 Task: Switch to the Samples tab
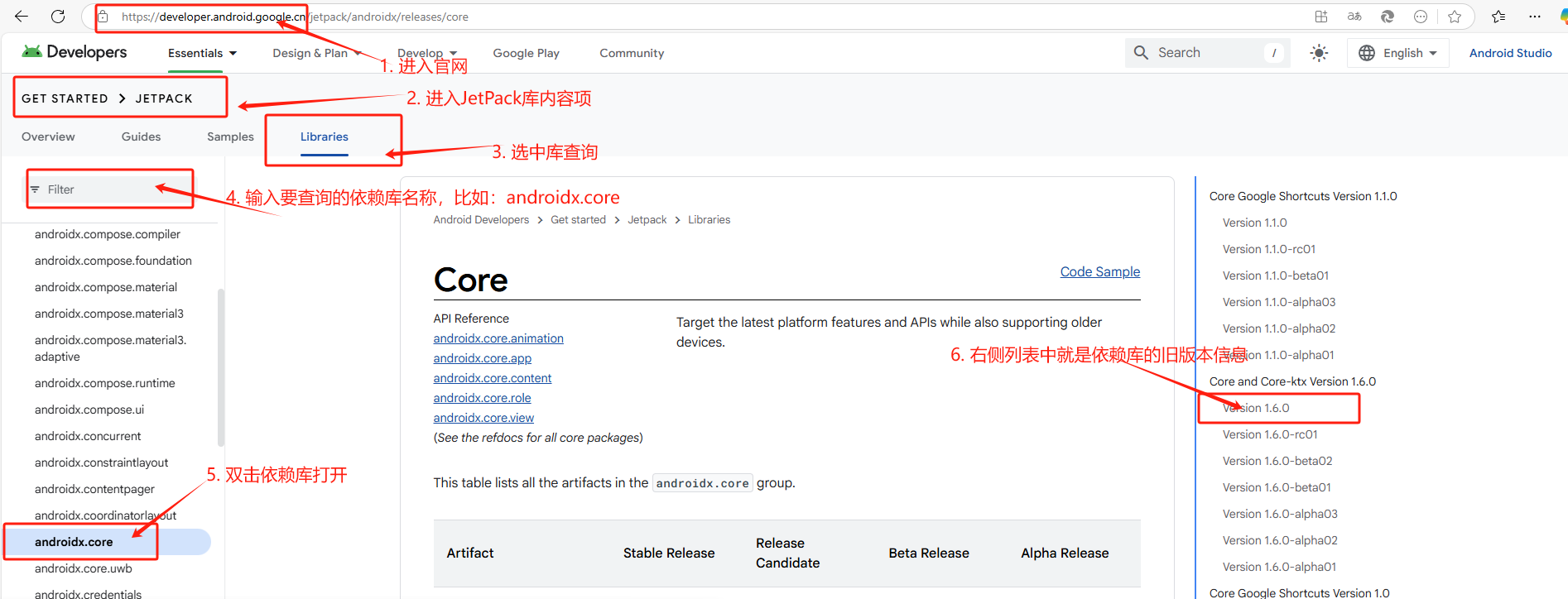click(230, 137)
